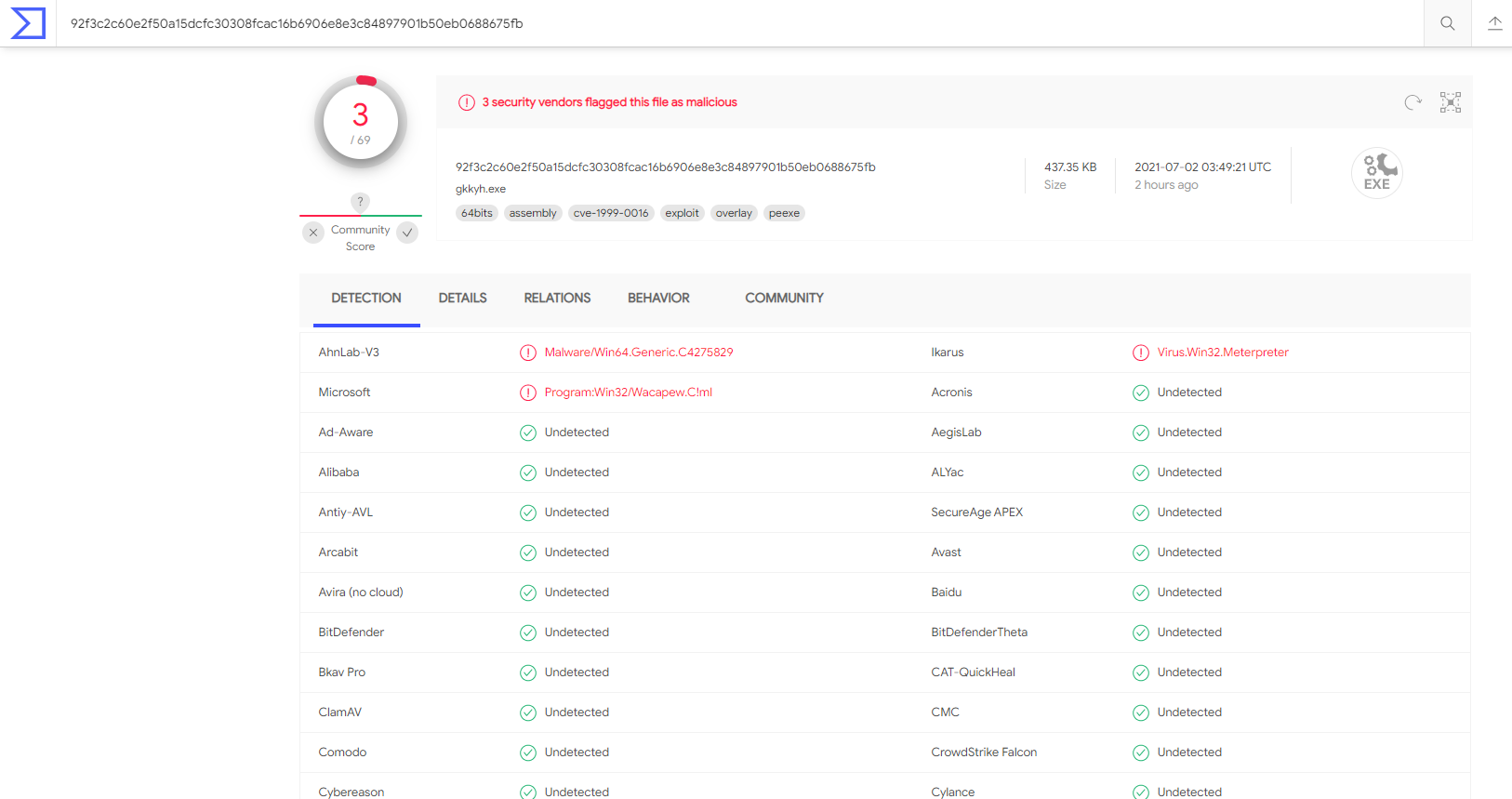
Task: Click the 64bits tag
Action: pyautogui.click(x=476, y=213)
